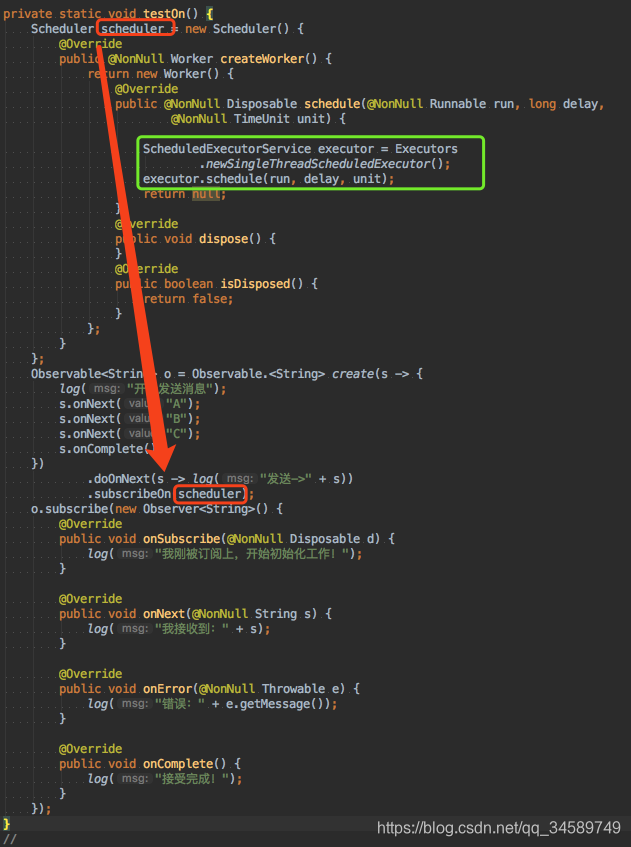Select the "接受完成！" string literal
Image resolution: width=631 pixels, height=847 pixels.
point(194,779)
